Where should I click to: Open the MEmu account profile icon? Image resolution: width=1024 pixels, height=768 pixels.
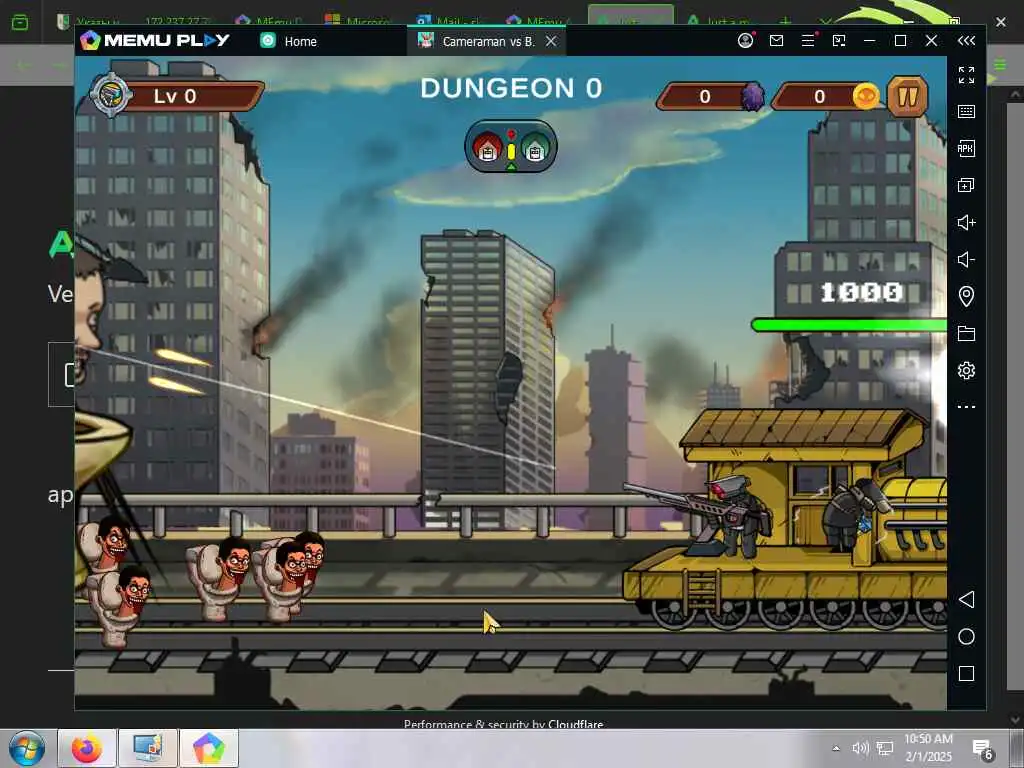click(745, 40)
